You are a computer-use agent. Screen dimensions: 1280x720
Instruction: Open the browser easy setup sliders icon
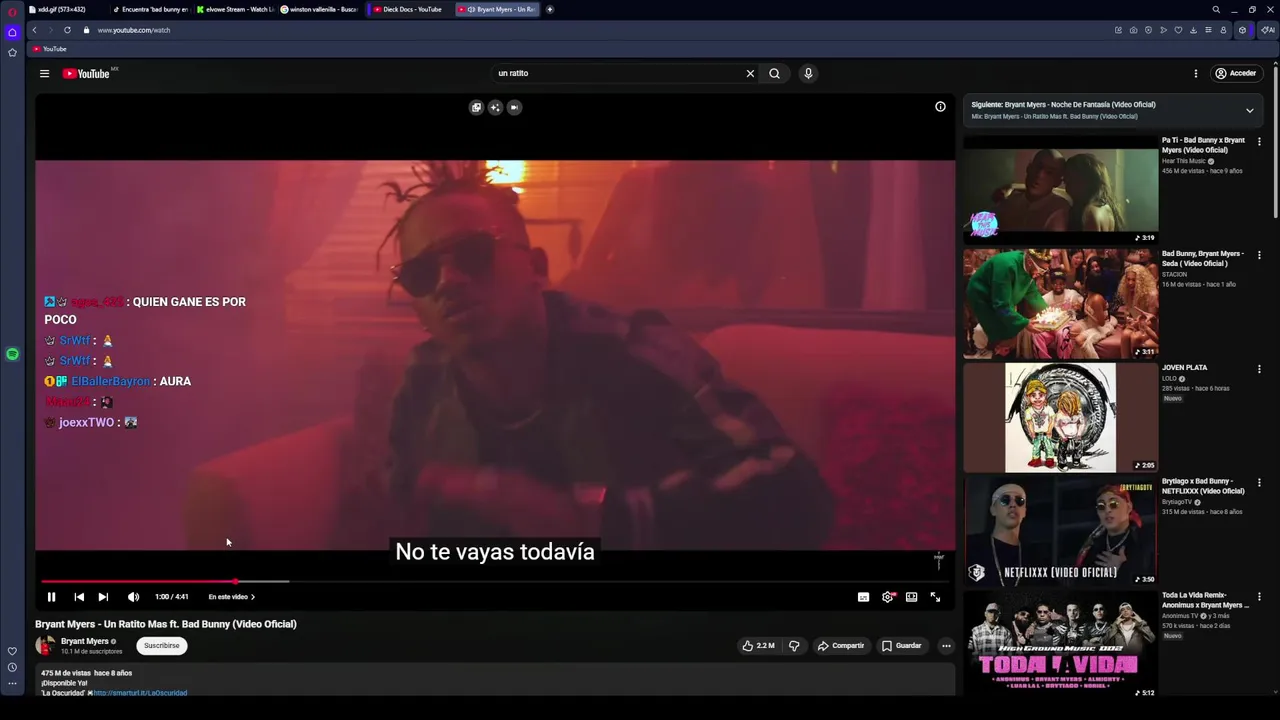[1208, 30]
